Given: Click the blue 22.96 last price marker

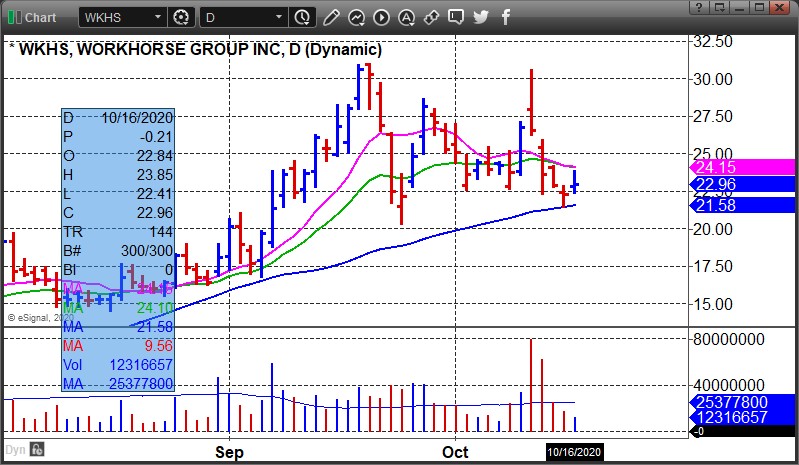Looking at the screenshot, I should [x=742, y=184].
